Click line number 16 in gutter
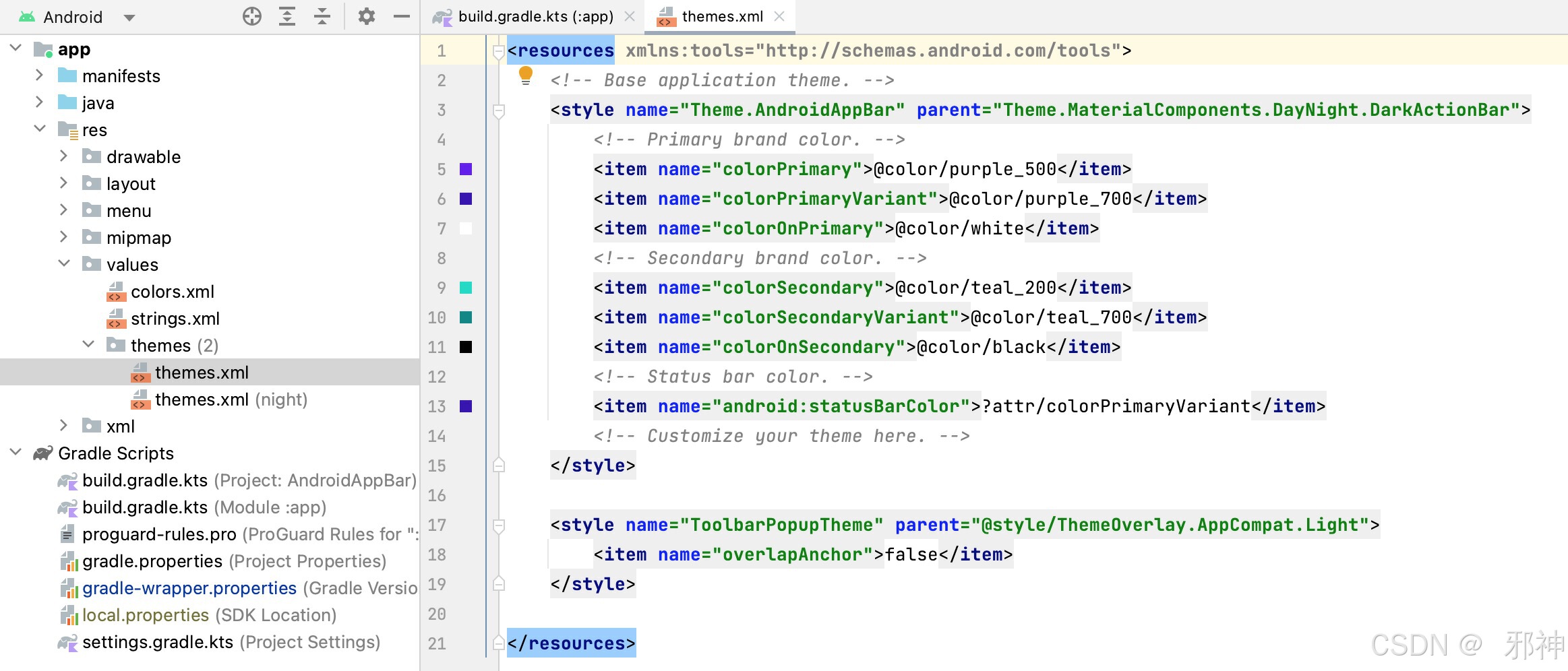Image resolution: width=1568 pixels, height=671 pixels. coord(437,495)
